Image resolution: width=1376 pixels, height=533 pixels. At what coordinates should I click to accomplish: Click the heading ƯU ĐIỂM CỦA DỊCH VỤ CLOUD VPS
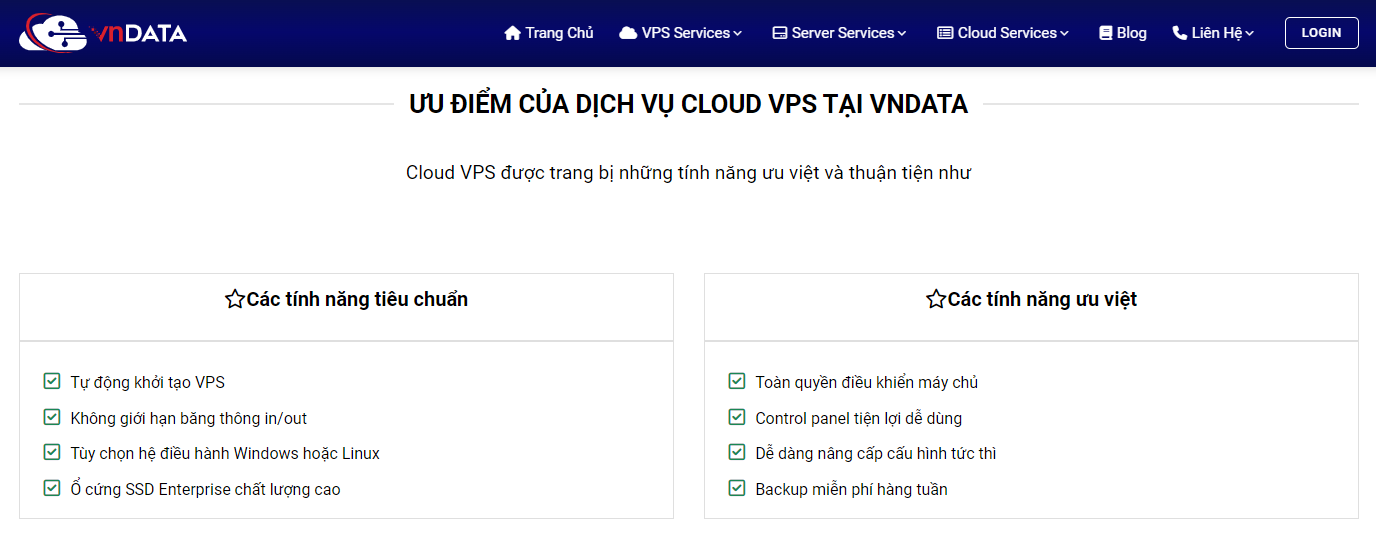(689, 104)
